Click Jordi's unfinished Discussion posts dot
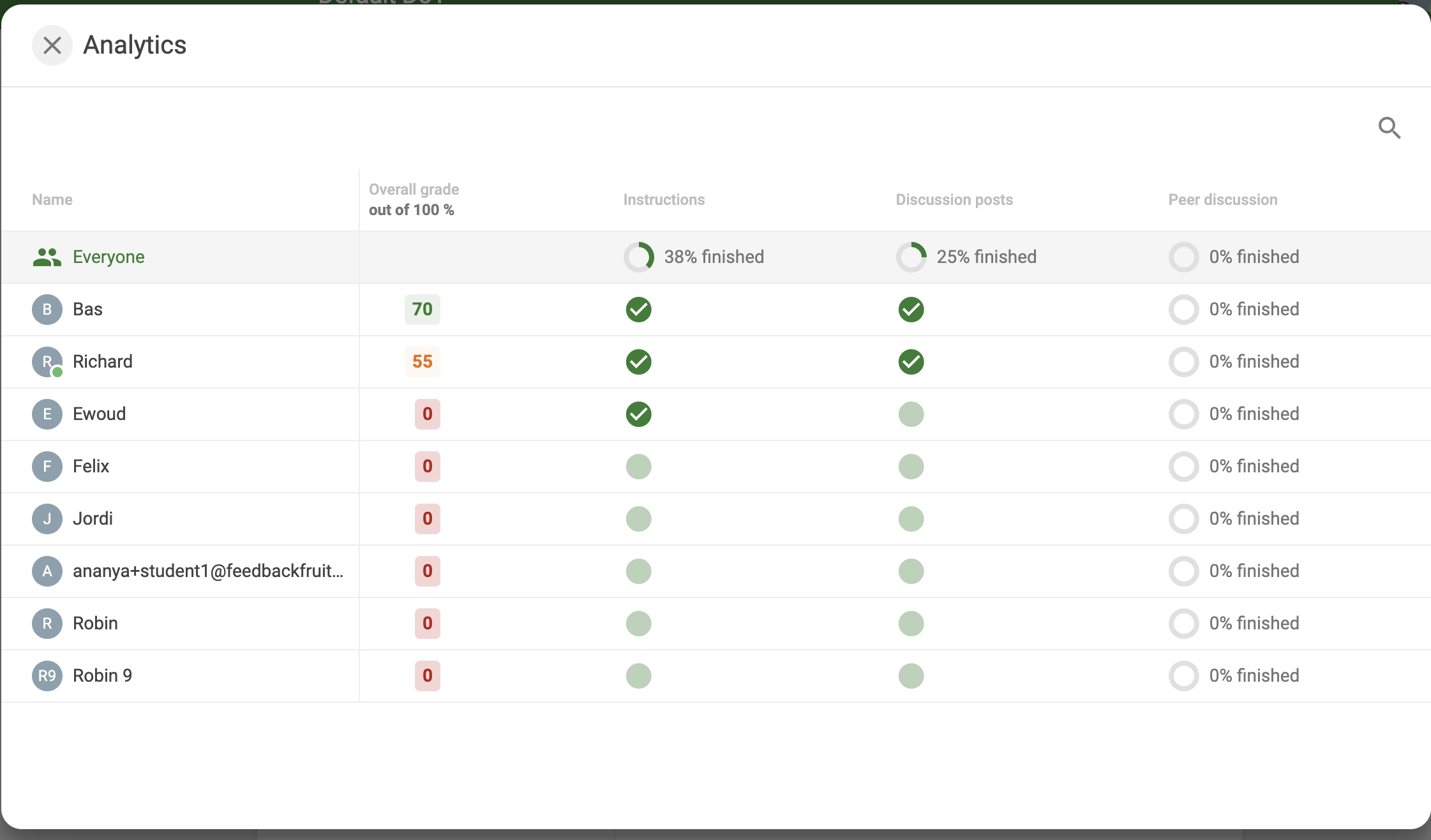Screen dimensions: 1431x840 911,519
